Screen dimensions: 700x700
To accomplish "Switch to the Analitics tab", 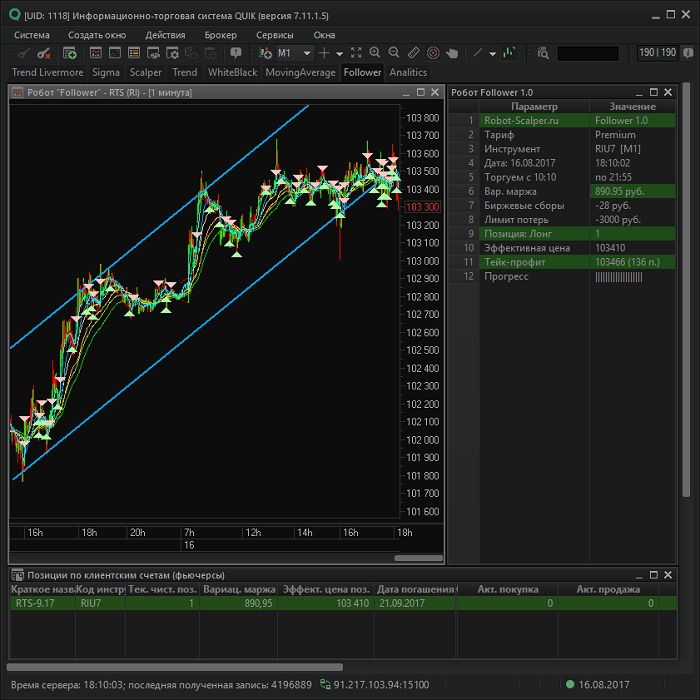I will click(408, 72).
